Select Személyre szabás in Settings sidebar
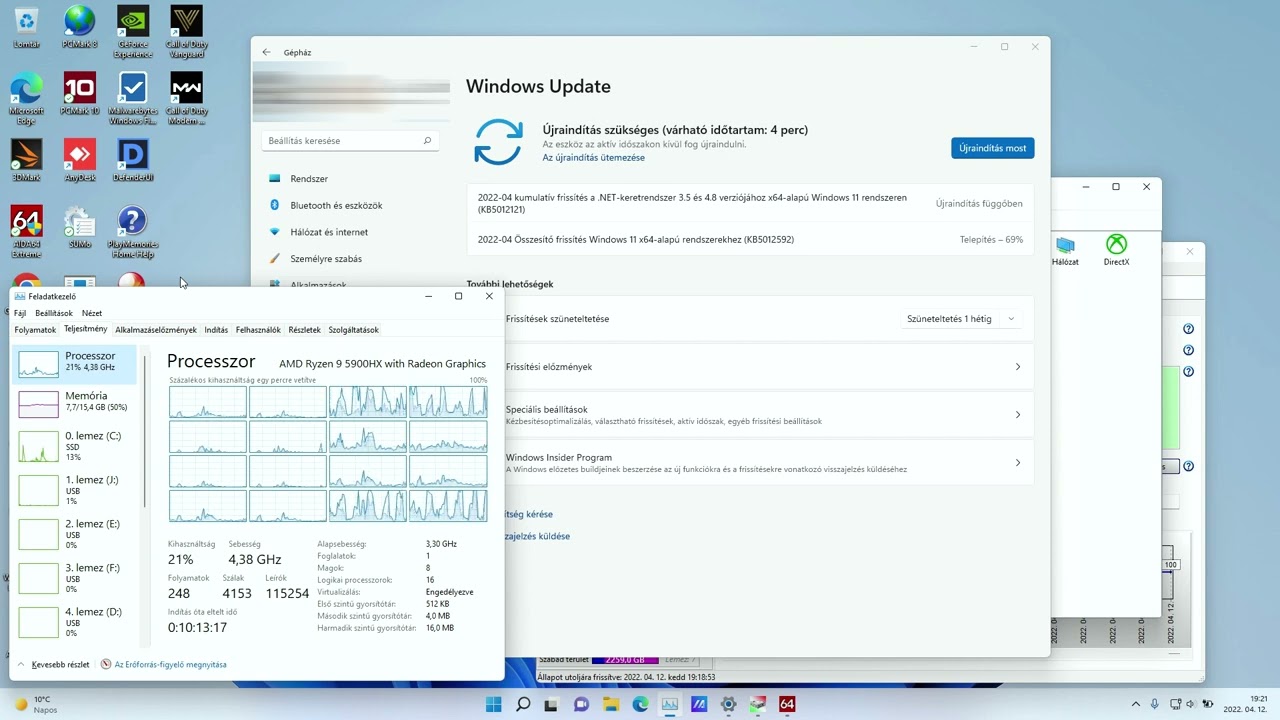1280x720 pixels. (x=351, y=259)
